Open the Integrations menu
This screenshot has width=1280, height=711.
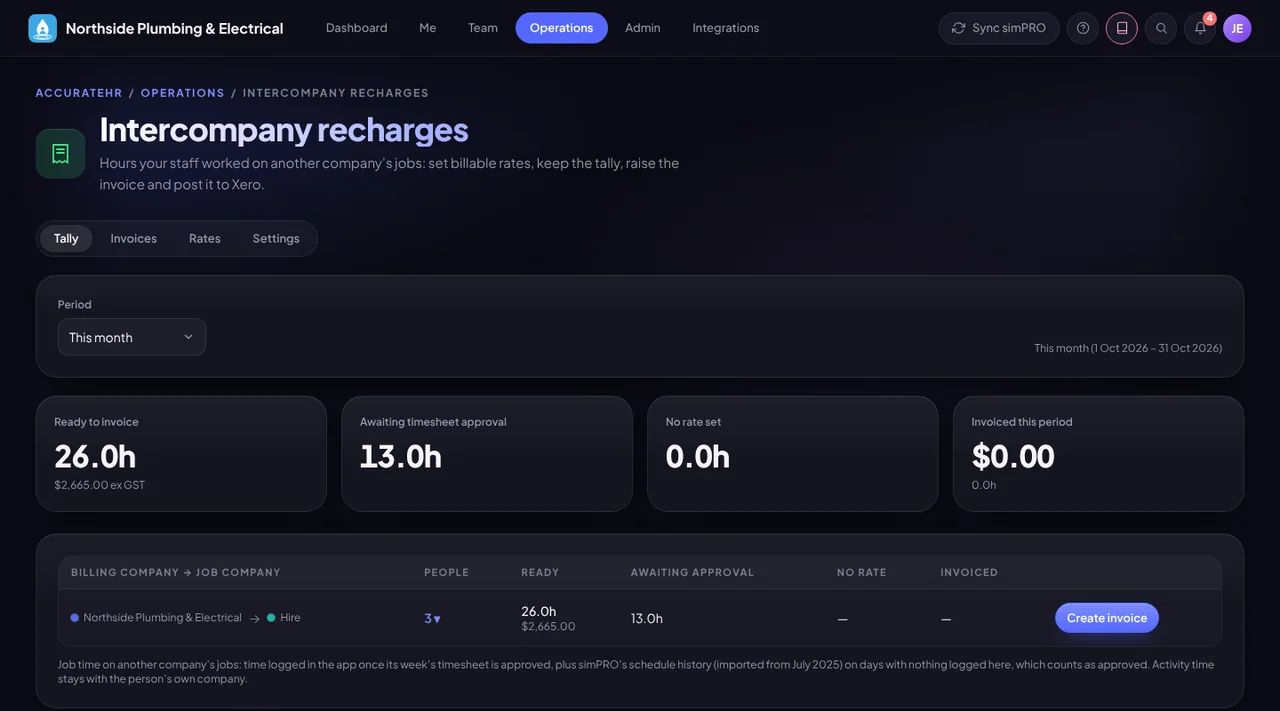coord(726,28)
